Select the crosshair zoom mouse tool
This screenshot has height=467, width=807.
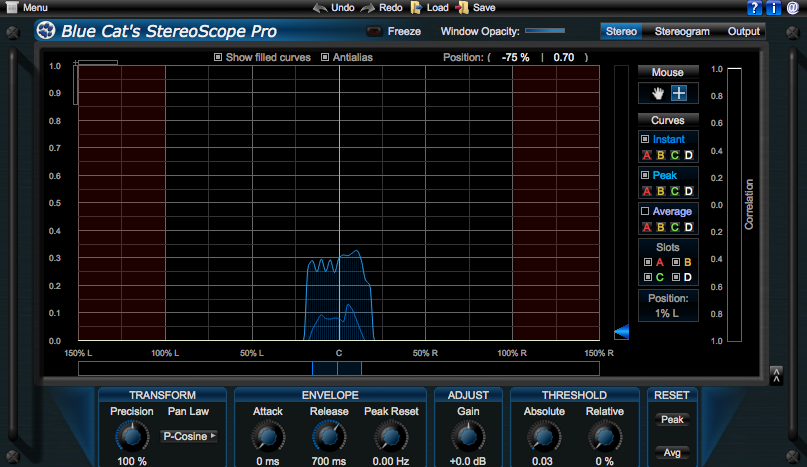(679, 93)
